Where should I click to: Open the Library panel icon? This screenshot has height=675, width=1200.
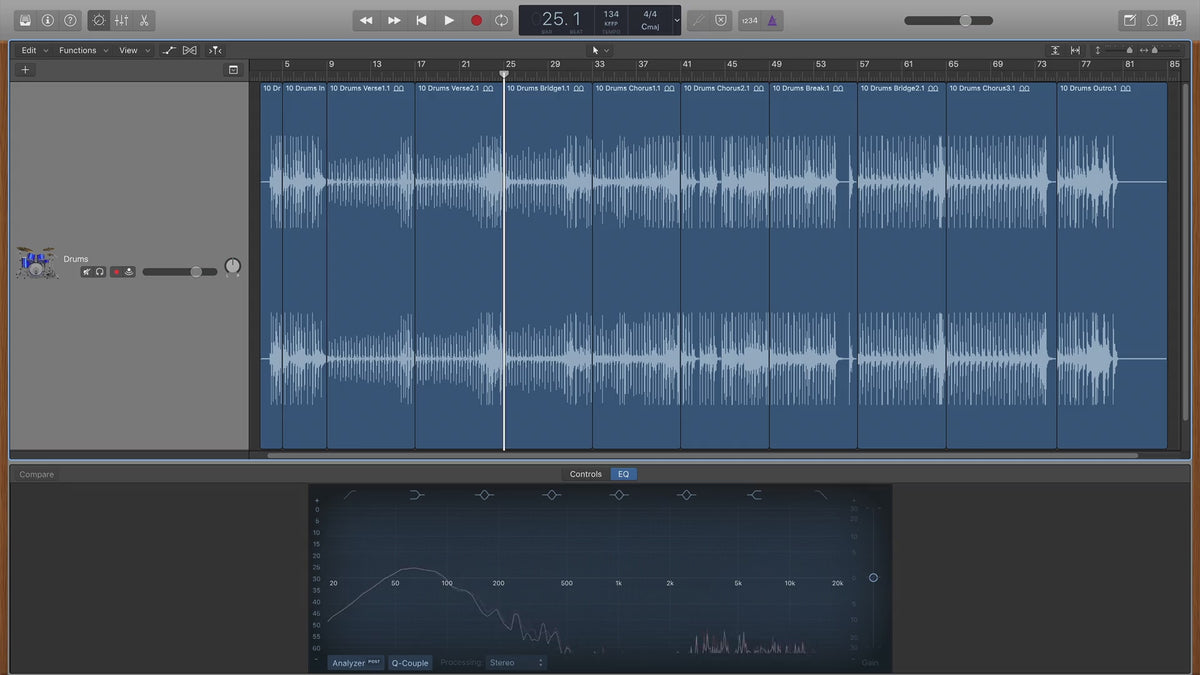point(25,20)
